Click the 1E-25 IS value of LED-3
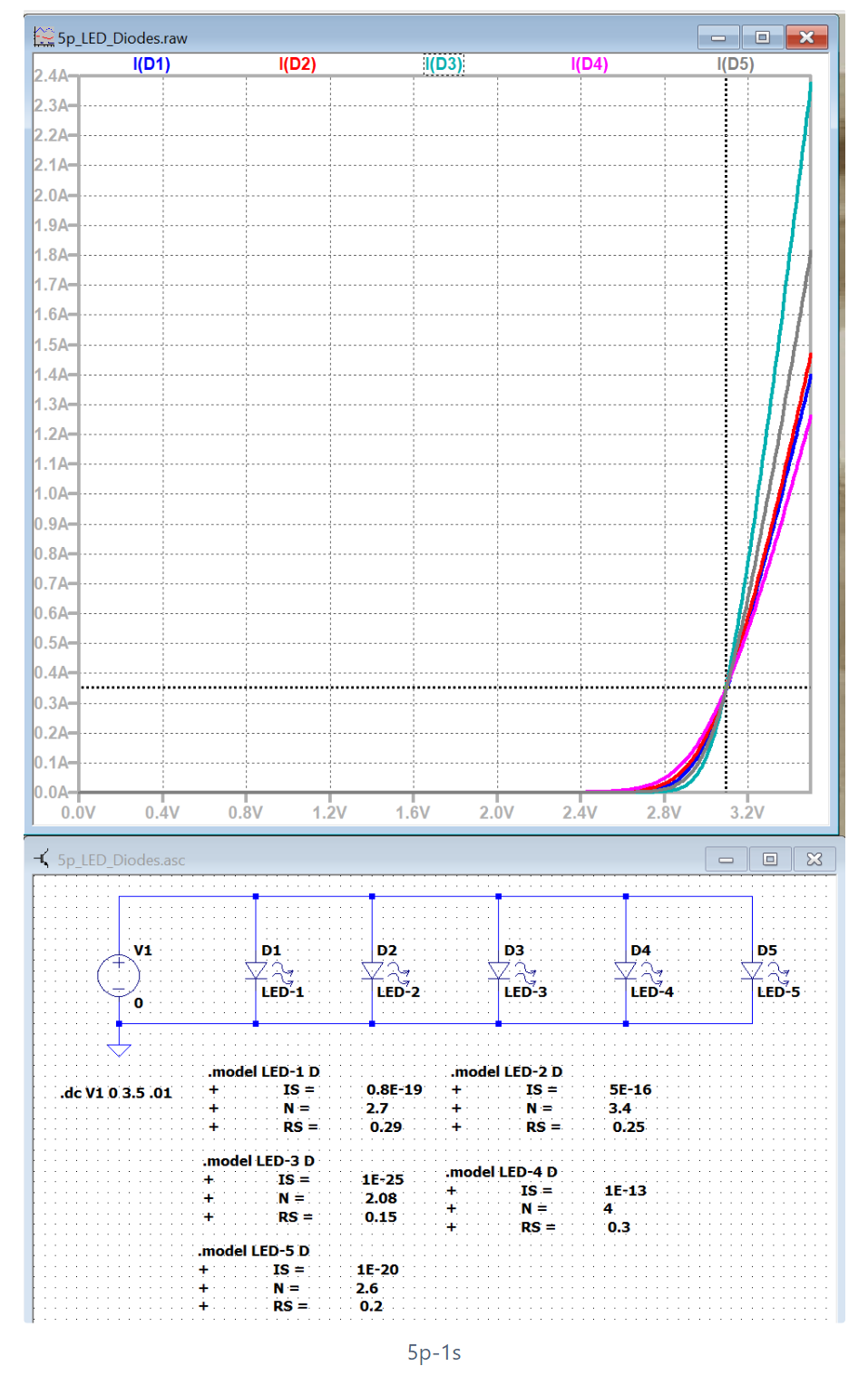This screenshot has height=1376, width=868. click(x=383, y=1179)
